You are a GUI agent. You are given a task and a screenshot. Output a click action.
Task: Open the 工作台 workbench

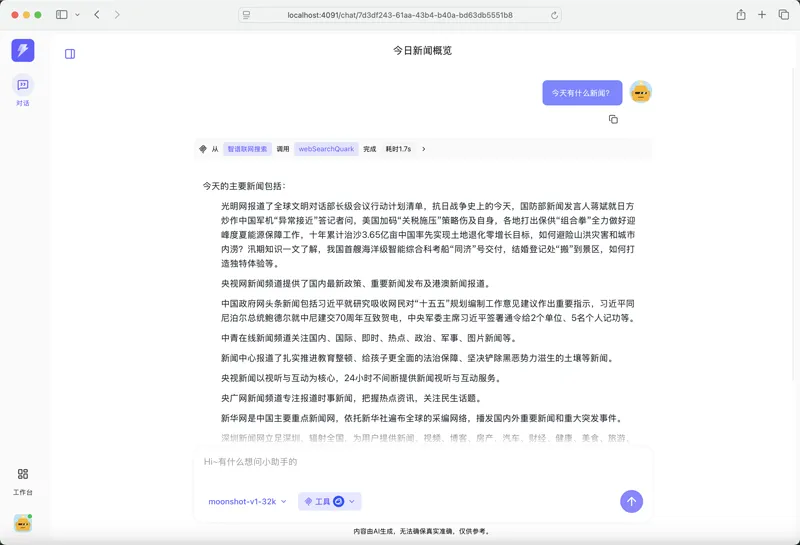(22, 479)
